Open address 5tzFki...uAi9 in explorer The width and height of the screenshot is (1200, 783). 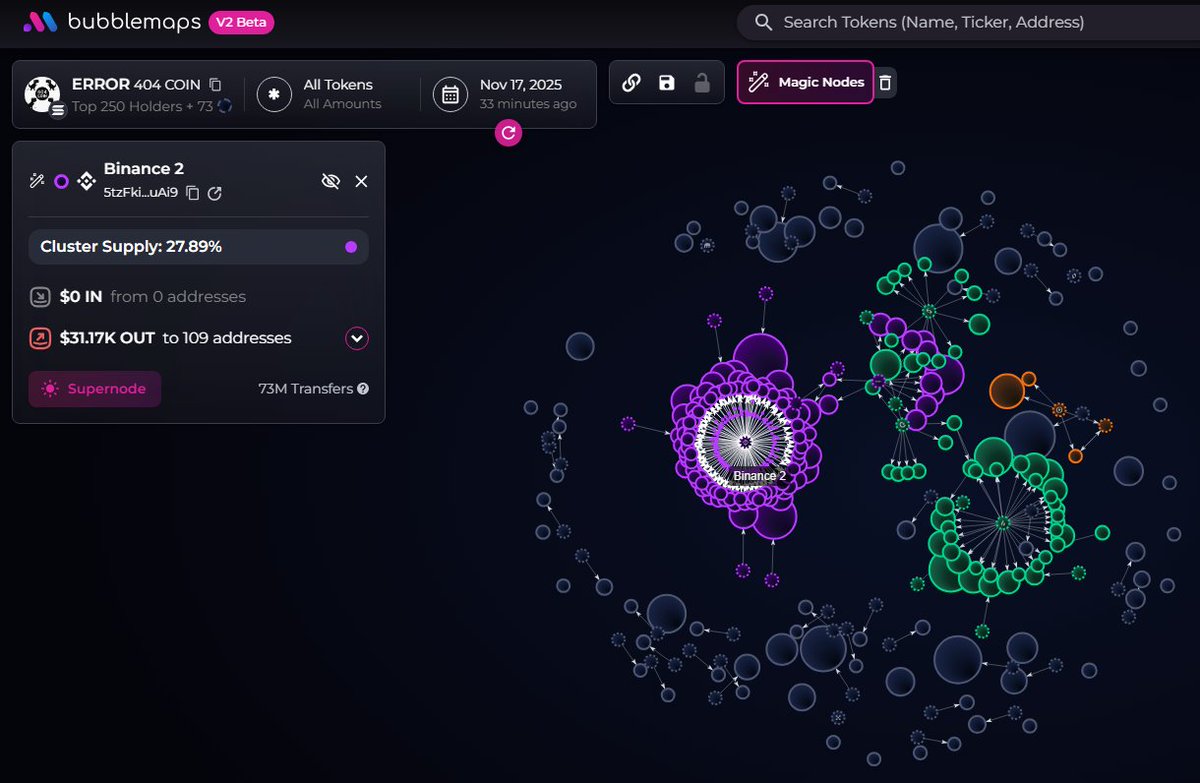tap(215, 193)
